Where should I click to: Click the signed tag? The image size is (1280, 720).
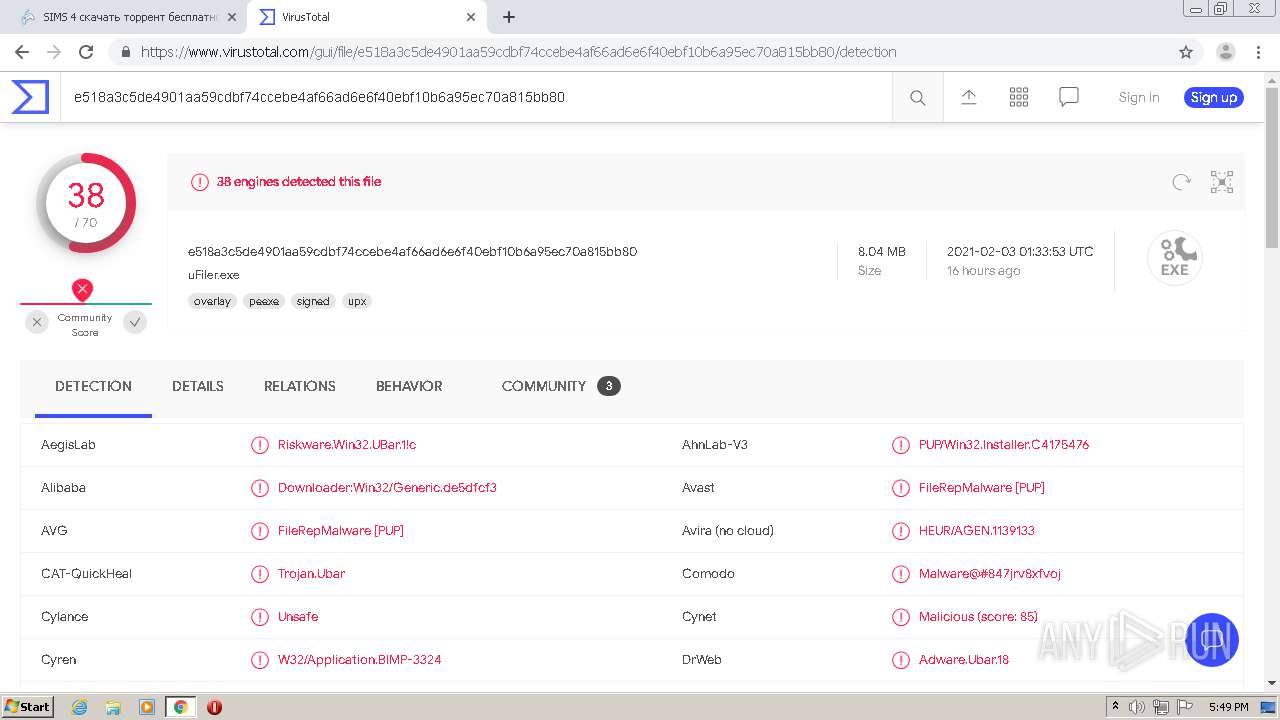[313, 301]
